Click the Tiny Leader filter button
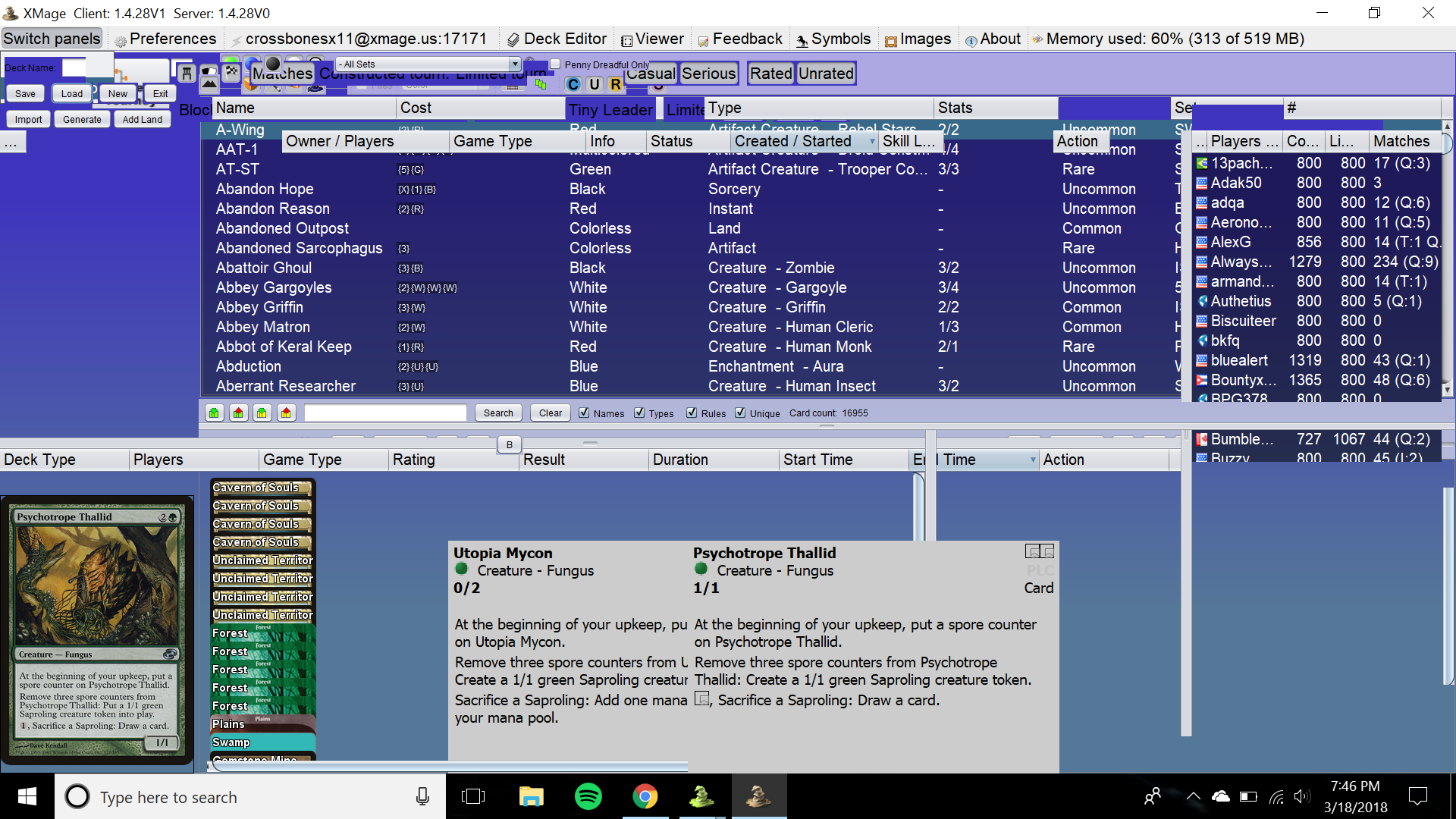The image size is (1456, 819). [x=610, y=110]
